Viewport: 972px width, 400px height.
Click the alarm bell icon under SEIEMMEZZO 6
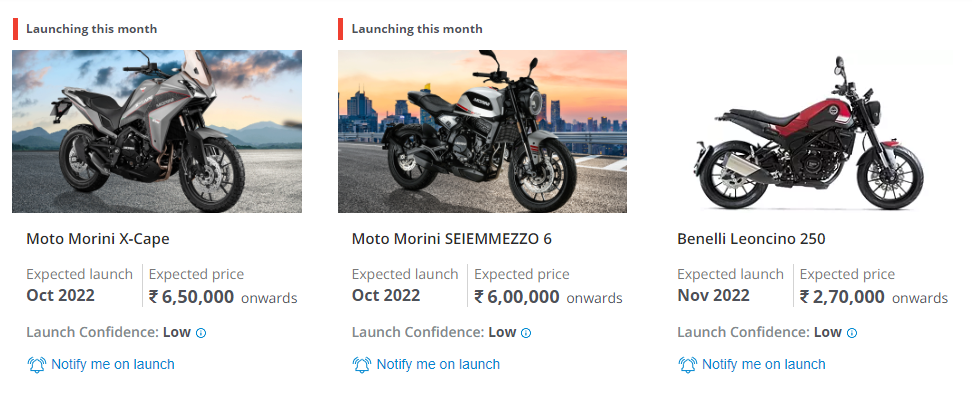point(362,365)
